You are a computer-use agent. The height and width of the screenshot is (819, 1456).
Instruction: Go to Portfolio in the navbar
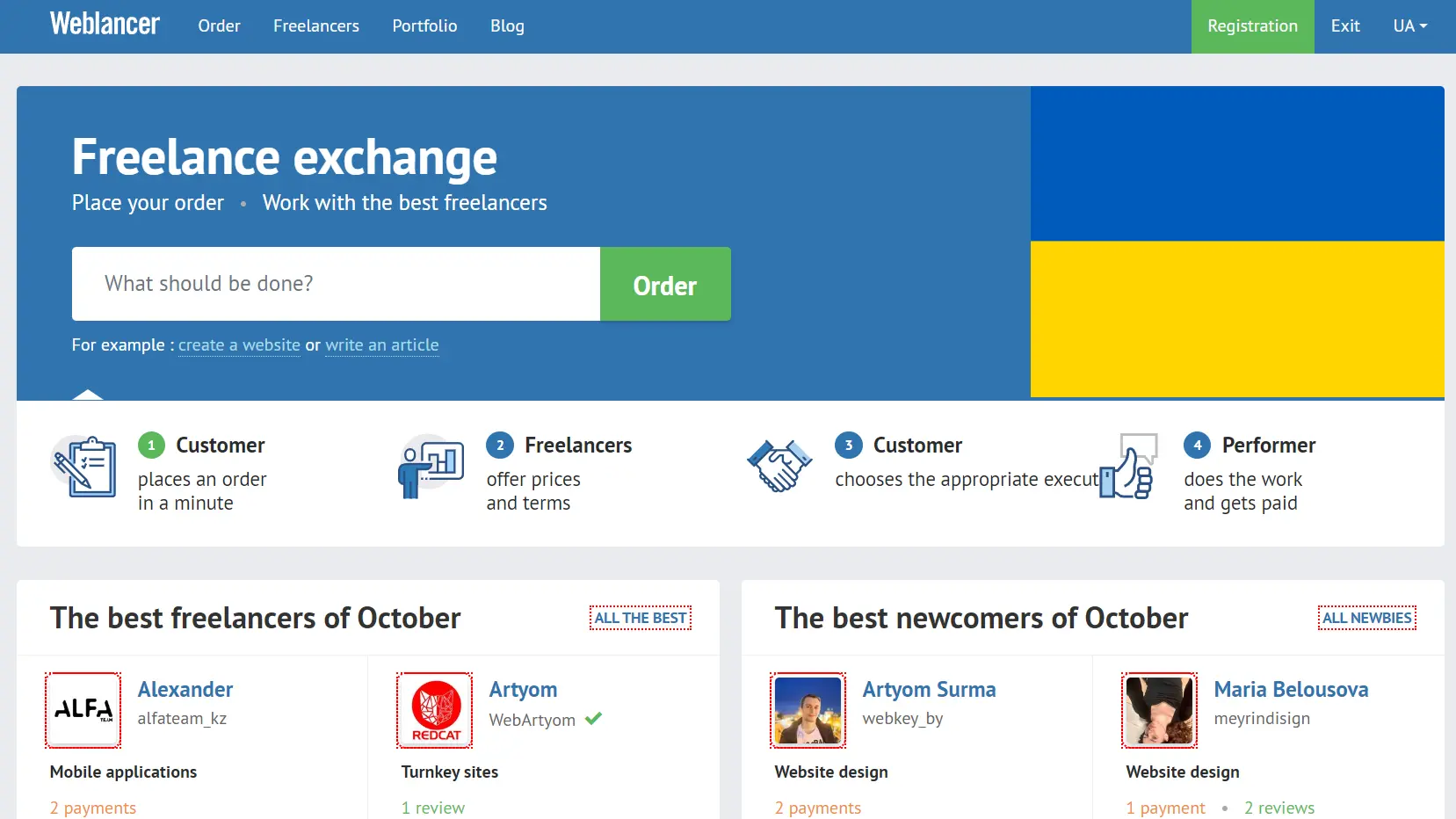pos(424,26)
